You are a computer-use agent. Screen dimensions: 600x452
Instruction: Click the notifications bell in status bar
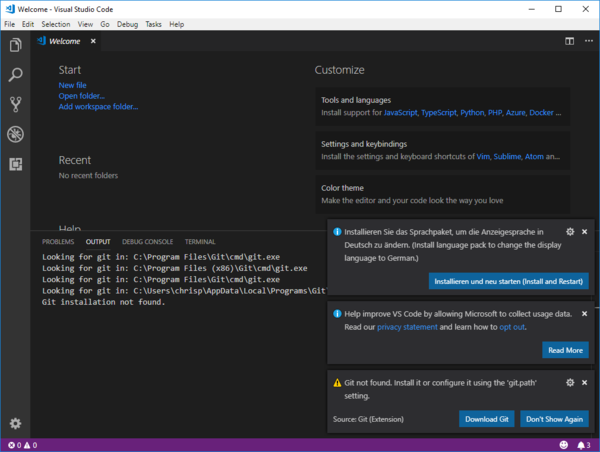(579, 444)
